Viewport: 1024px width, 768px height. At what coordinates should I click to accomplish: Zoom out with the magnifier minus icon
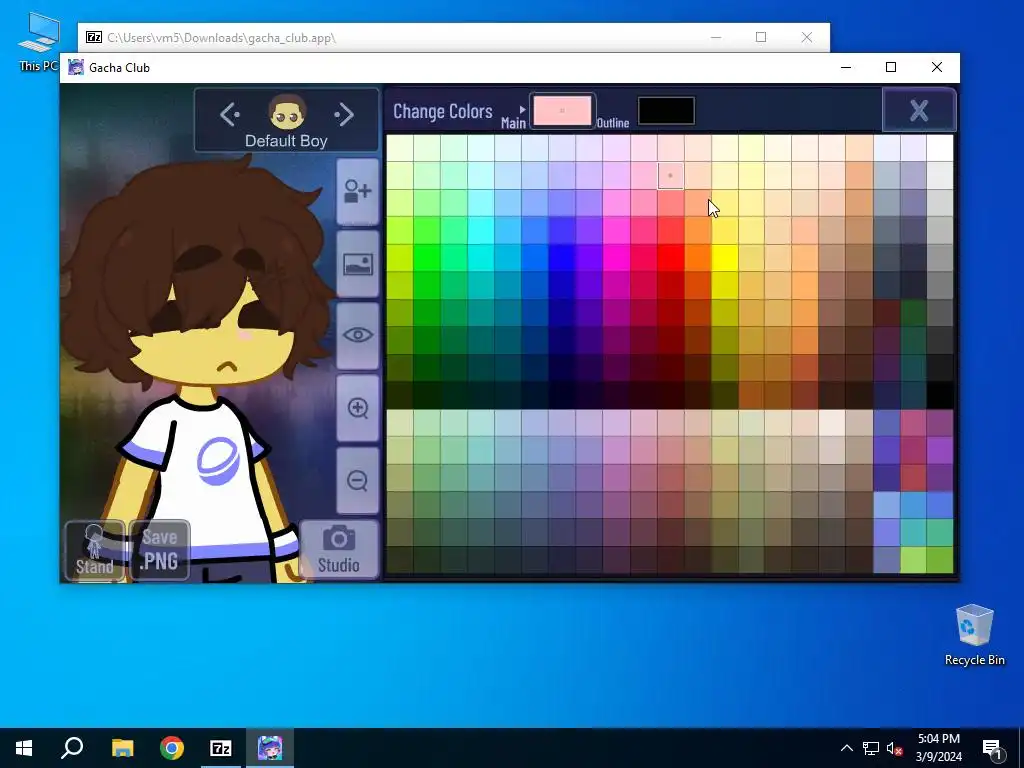[358, 481]
